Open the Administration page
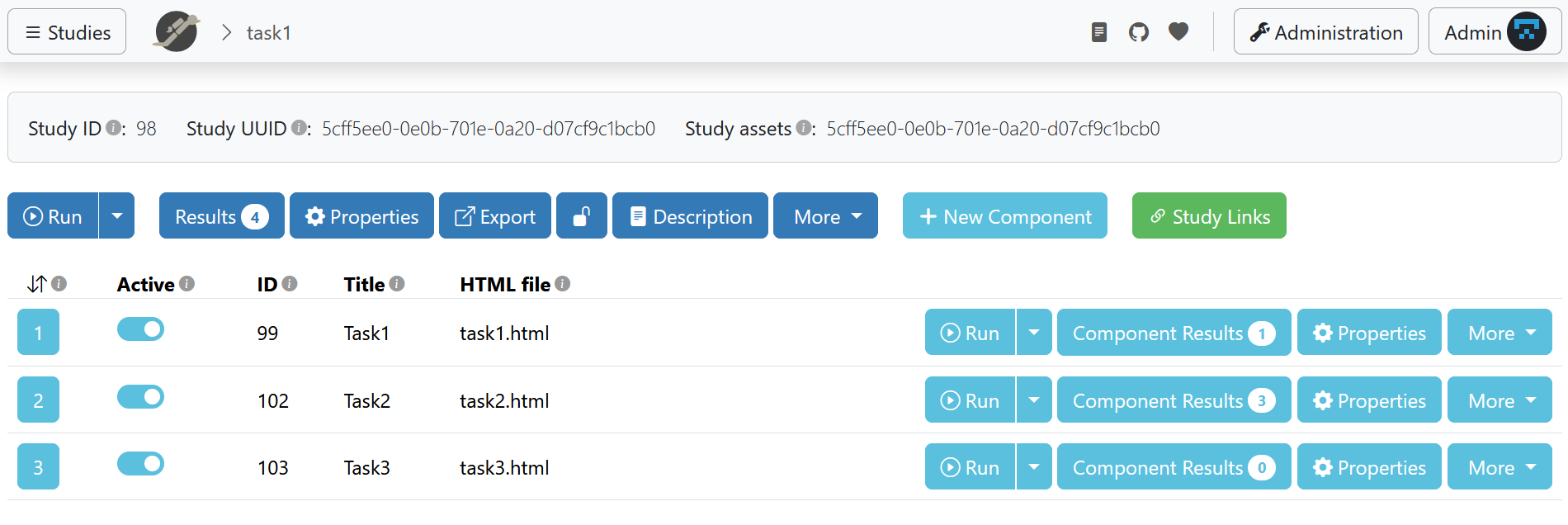This screenshot has width=1568, height=525. [x=1325, y=32]
